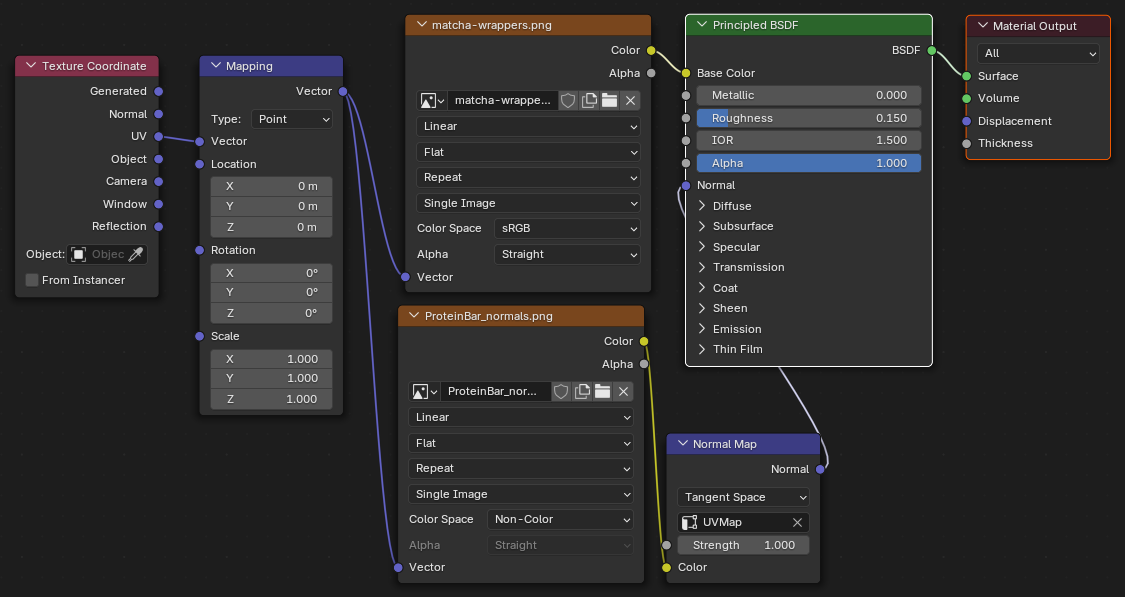Click the Mapping Vector output socket

(x=343, y=91)
